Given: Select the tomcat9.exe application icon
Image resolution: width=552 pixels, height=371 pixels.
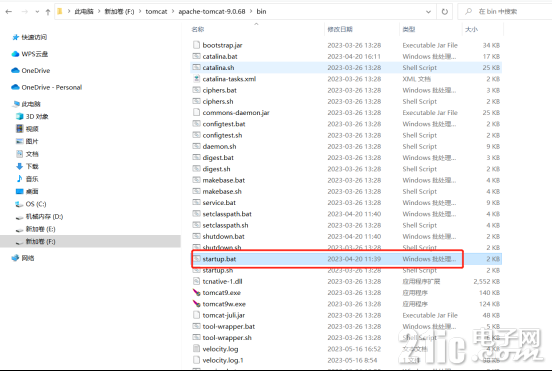Looking at the screenshot, I should point(196,293).
